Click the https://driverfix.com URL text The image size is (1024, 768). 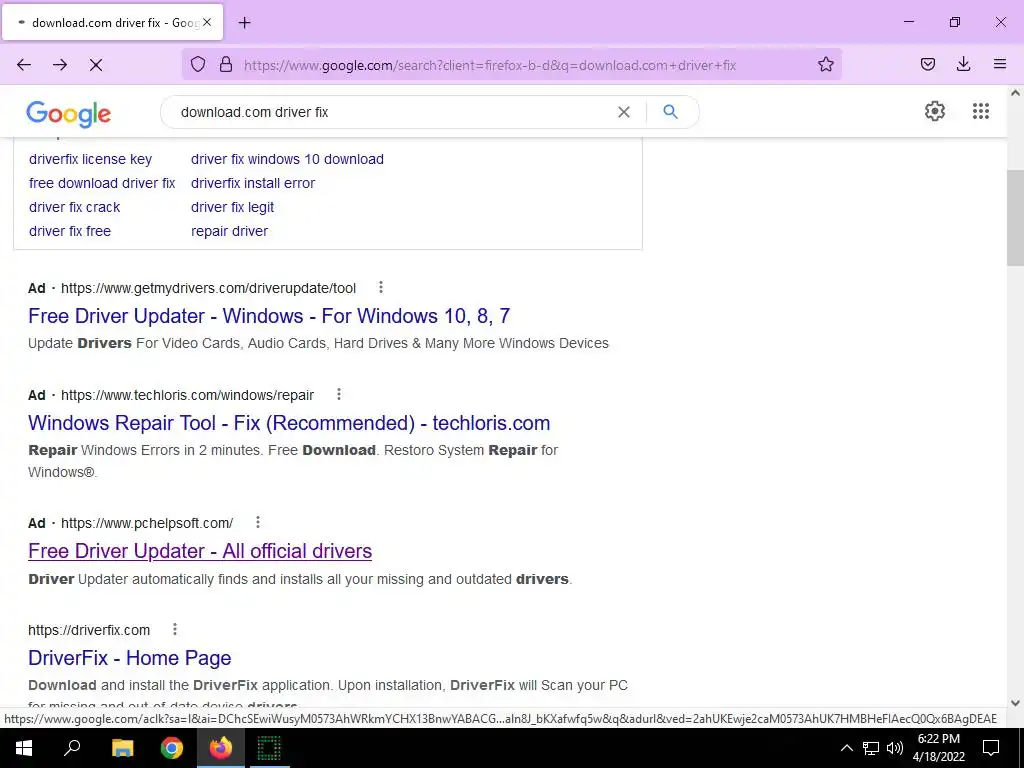(89, 630)
